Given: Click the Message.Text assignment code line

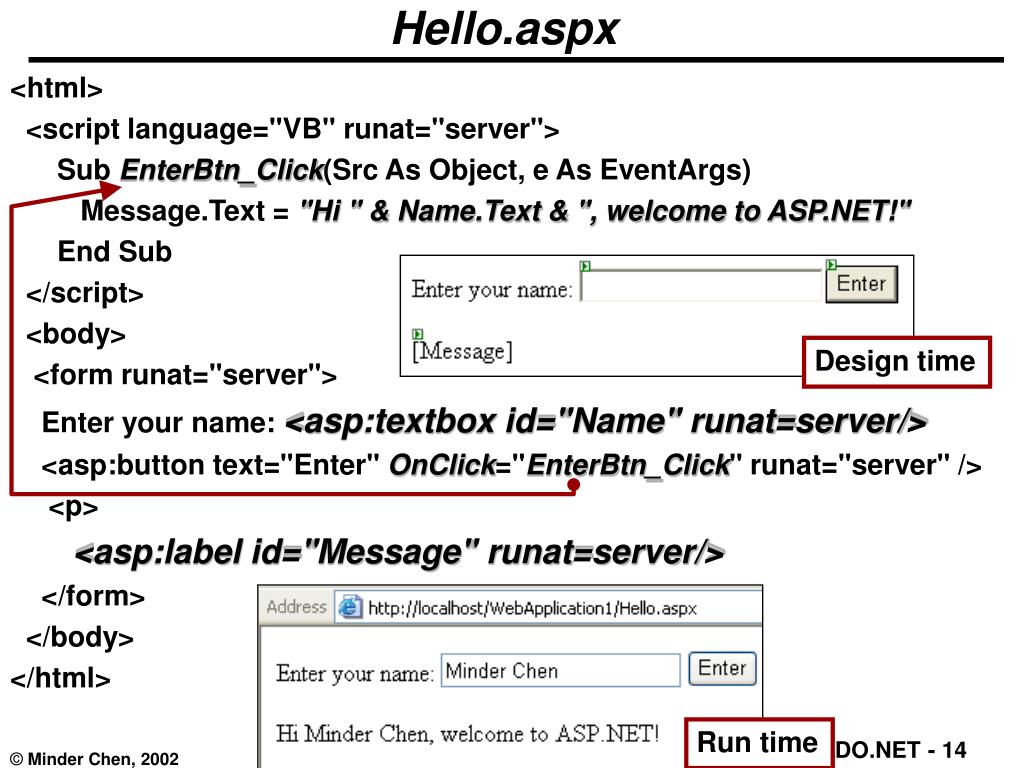Looking at the screenshot, I should pyautogui.click(x=496, y=211).
